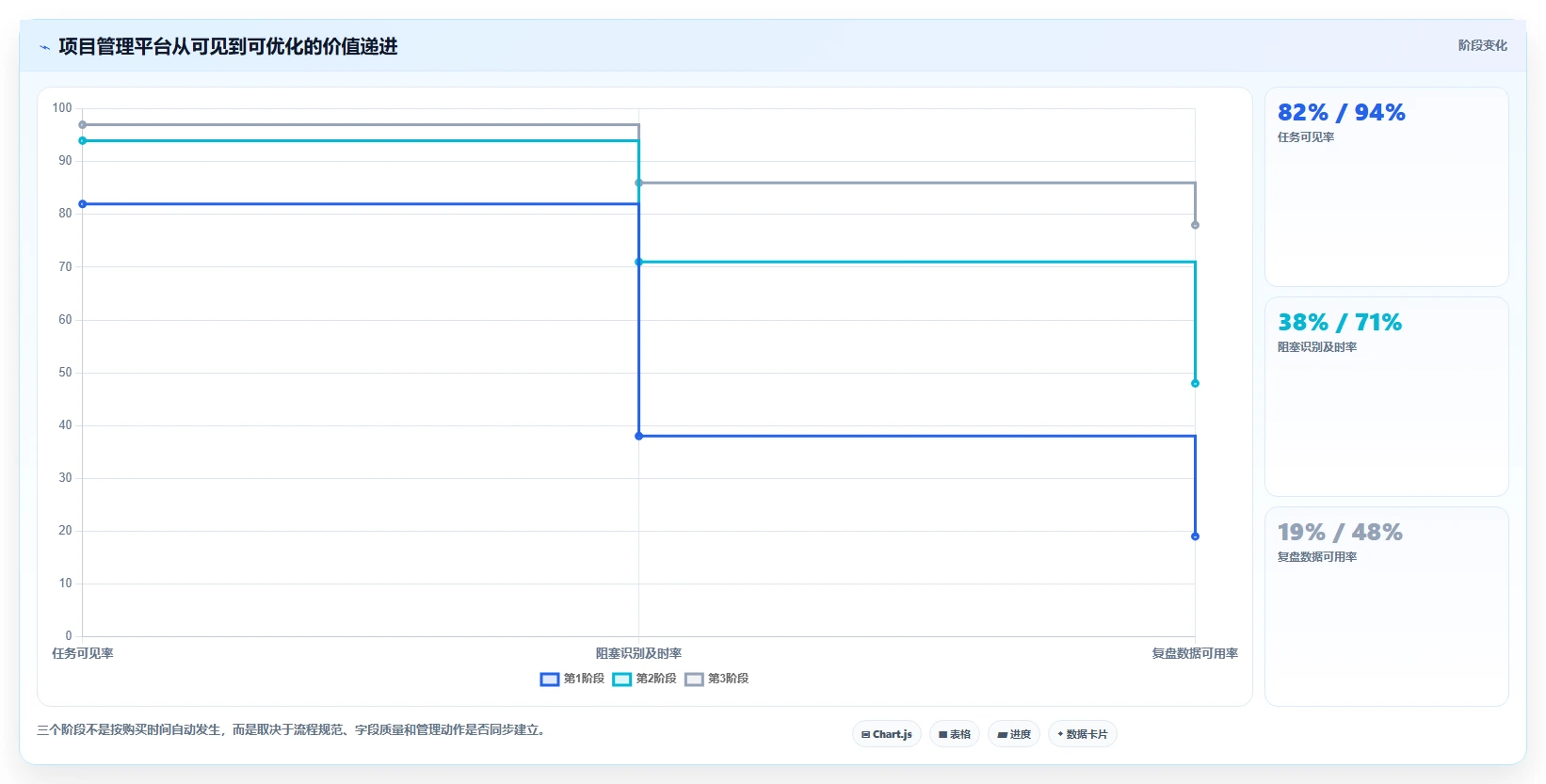
Task: Click the 复盘数据可用率 card caption
Action: point(1317,557)
